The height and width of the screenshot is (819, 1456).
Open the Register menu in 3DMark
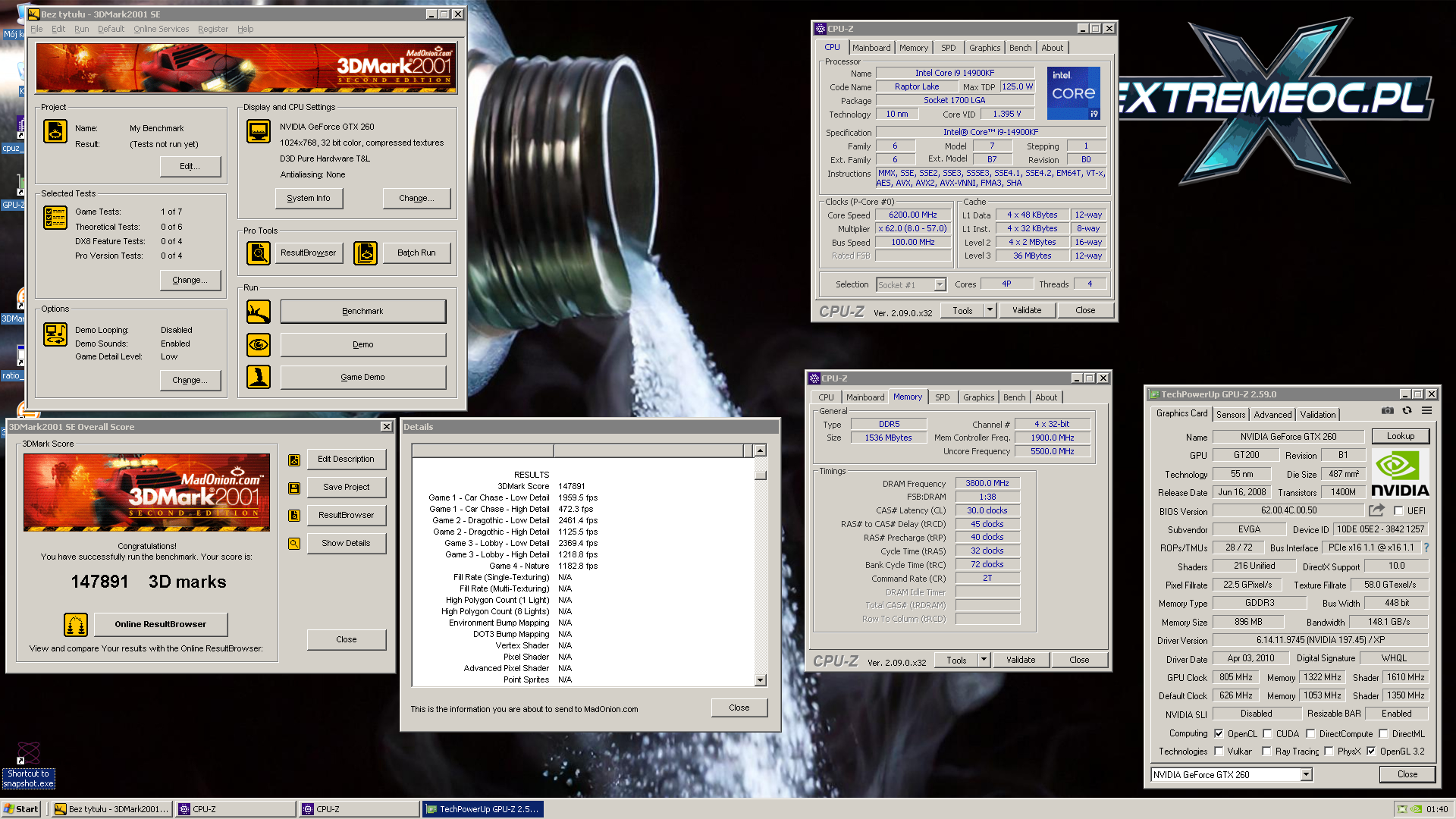pyautogui.click(x=213, y=29)
